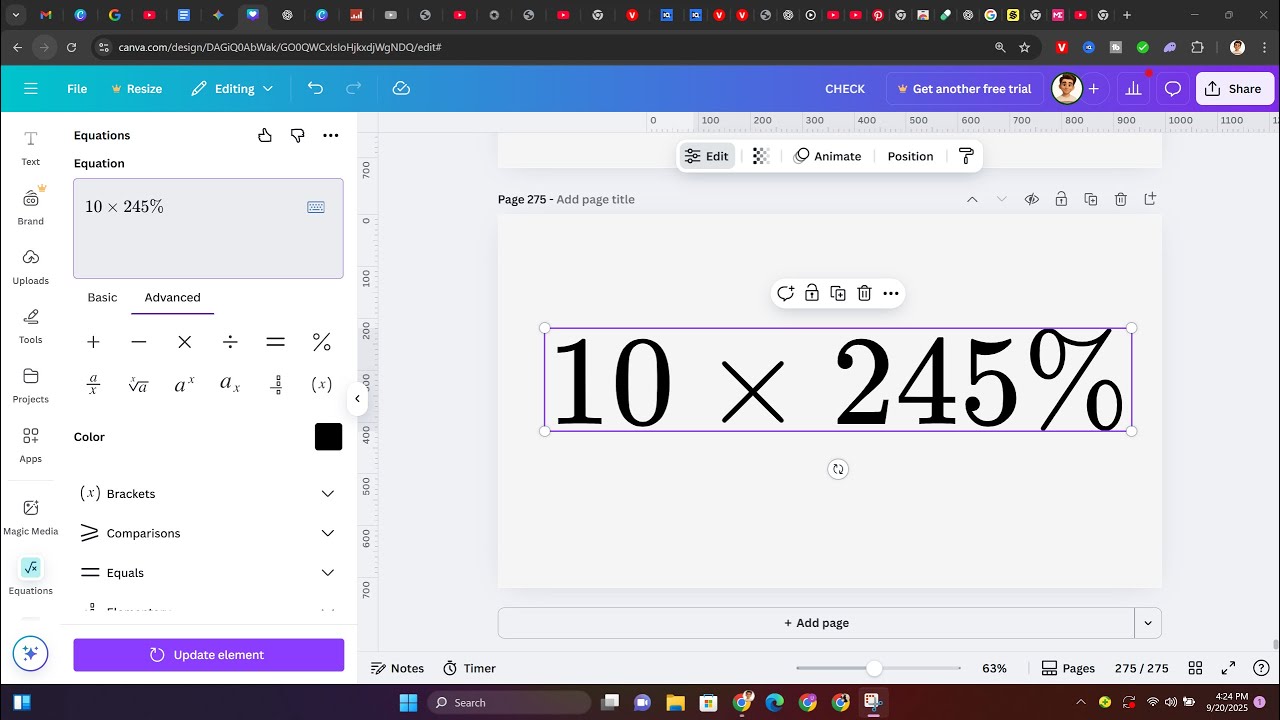The image size is (1280, 720).
Task: Lock page 275
Action: click(x=1061, y=199)
